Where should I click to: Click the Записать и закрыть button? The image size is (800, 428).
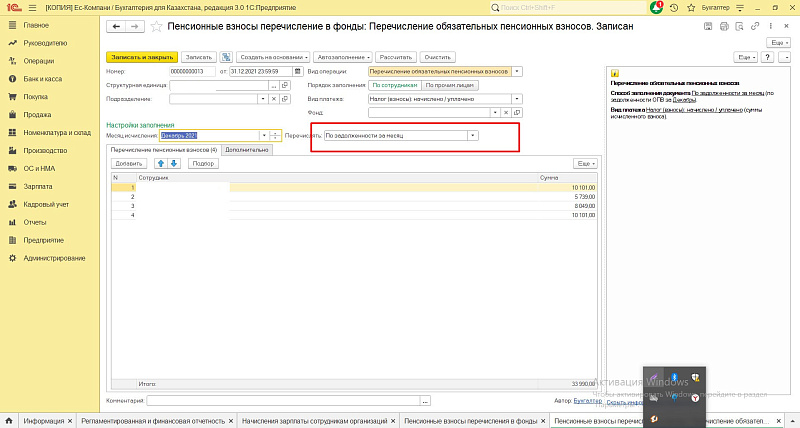coord(141,57)
